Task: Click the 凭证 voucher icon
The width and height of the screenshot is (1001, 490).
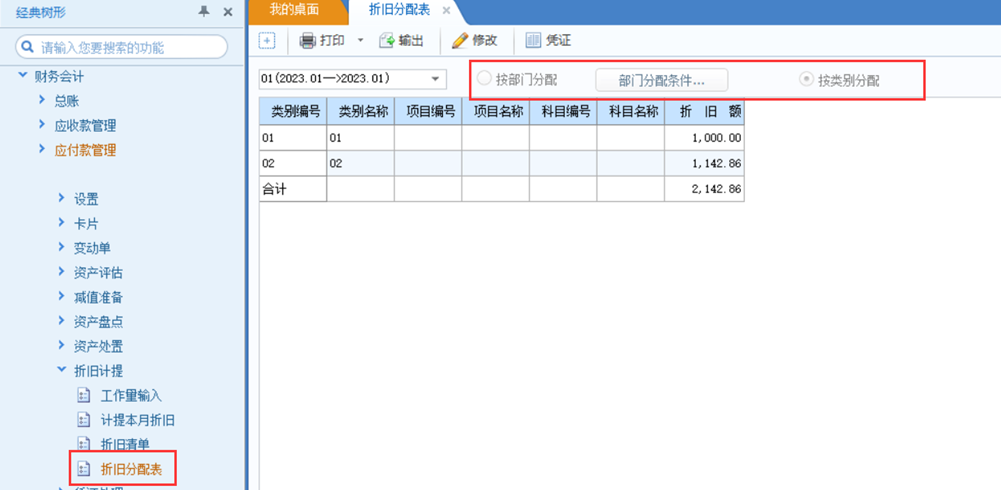Action: 533,41
